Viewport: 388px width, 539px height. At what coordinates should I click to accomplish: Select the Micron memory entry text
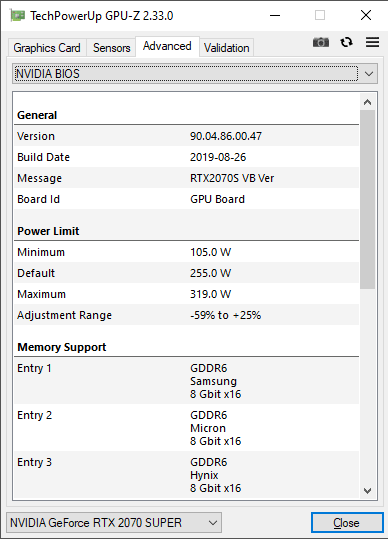click(208, 428)
